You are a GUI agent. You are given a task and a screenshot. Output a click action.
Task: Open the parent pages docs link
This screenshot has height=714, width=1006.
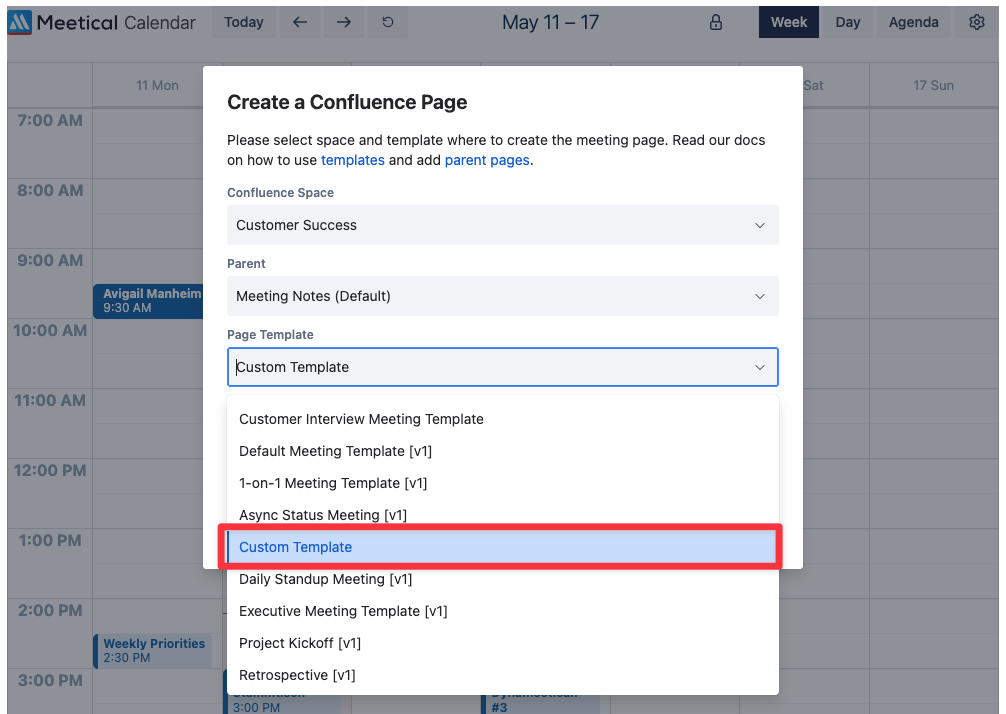click(x=487, y=160)
